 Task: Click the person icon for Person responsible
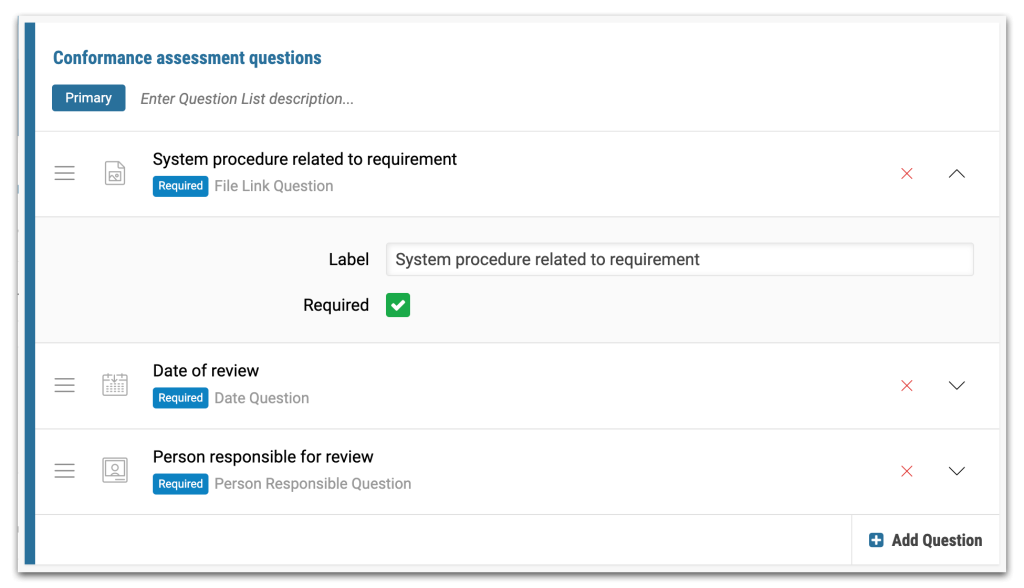[115, 470]
